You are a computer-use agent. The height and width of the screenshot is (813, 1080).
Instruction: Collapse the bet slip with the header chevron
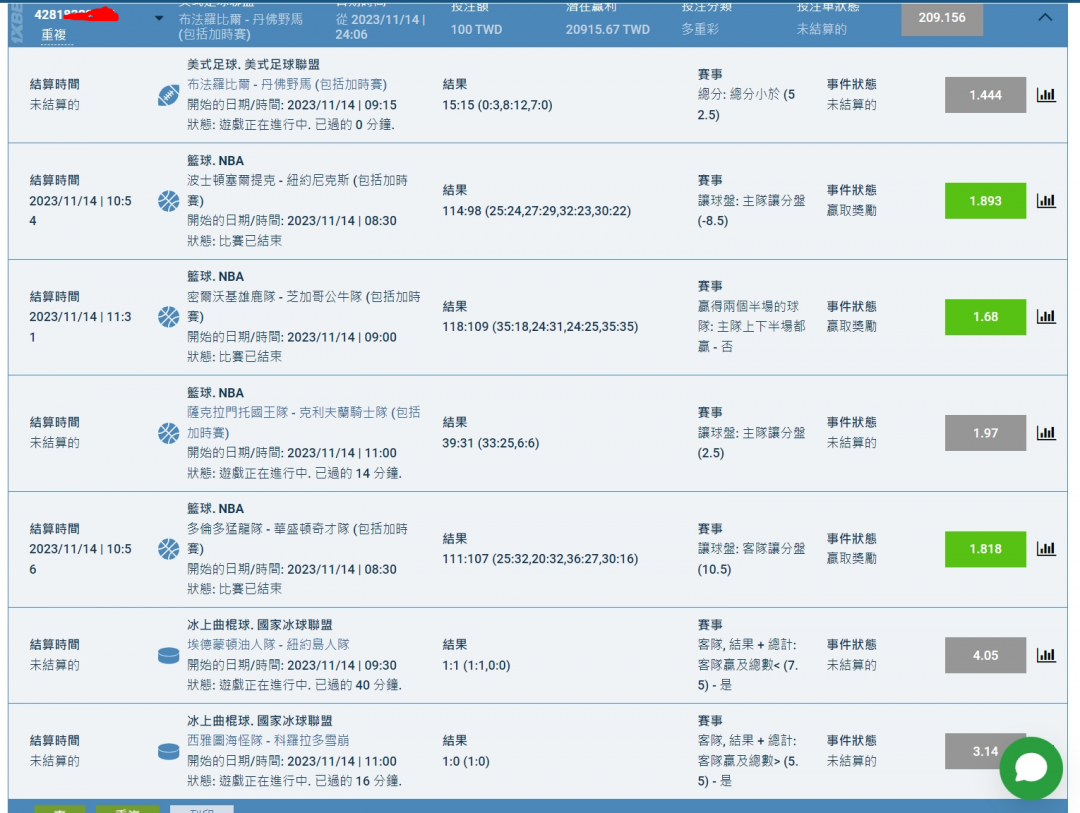point(1045,17)
